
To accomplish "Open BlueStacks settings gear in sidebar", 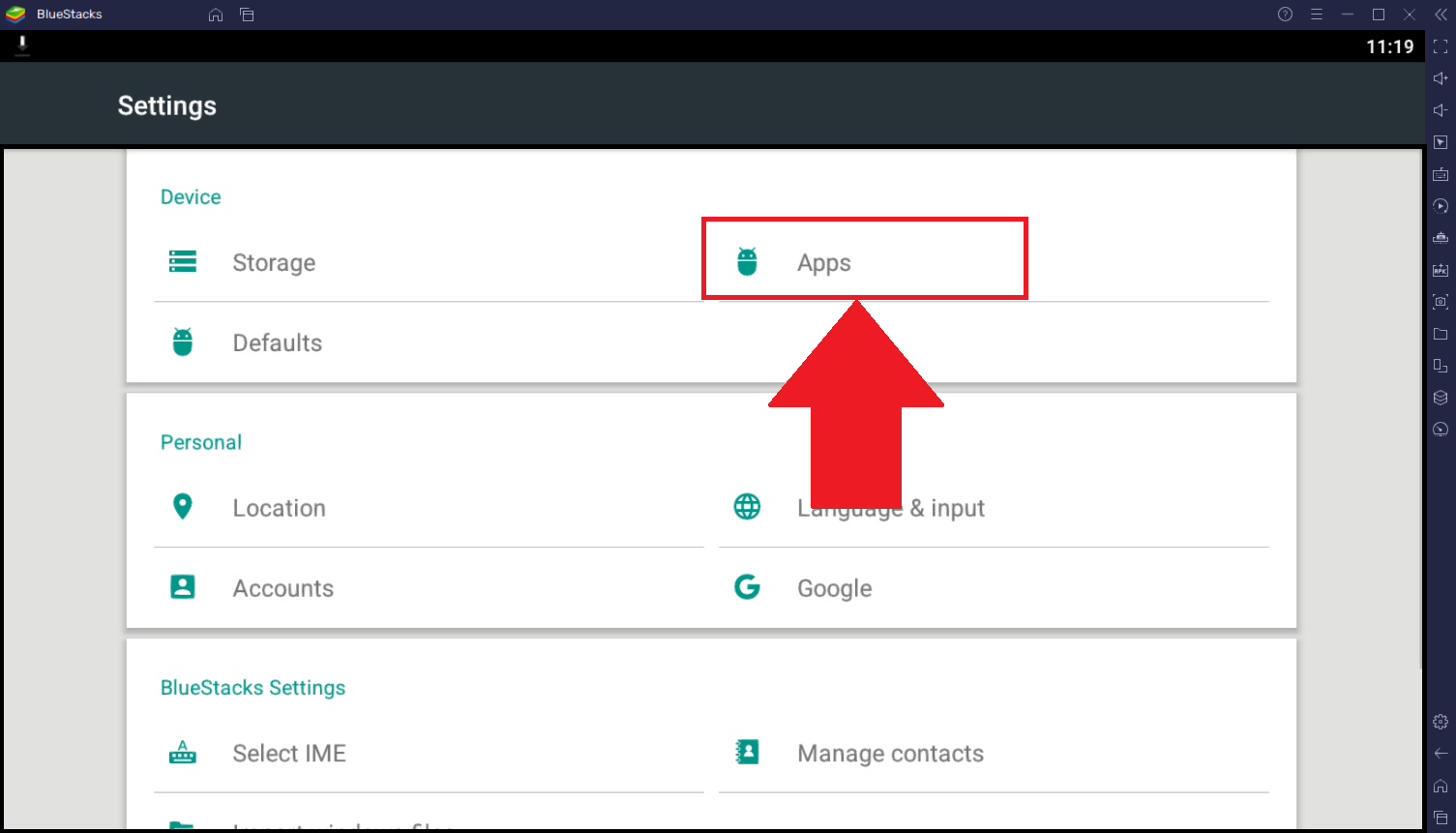I will pos(1441,722).
